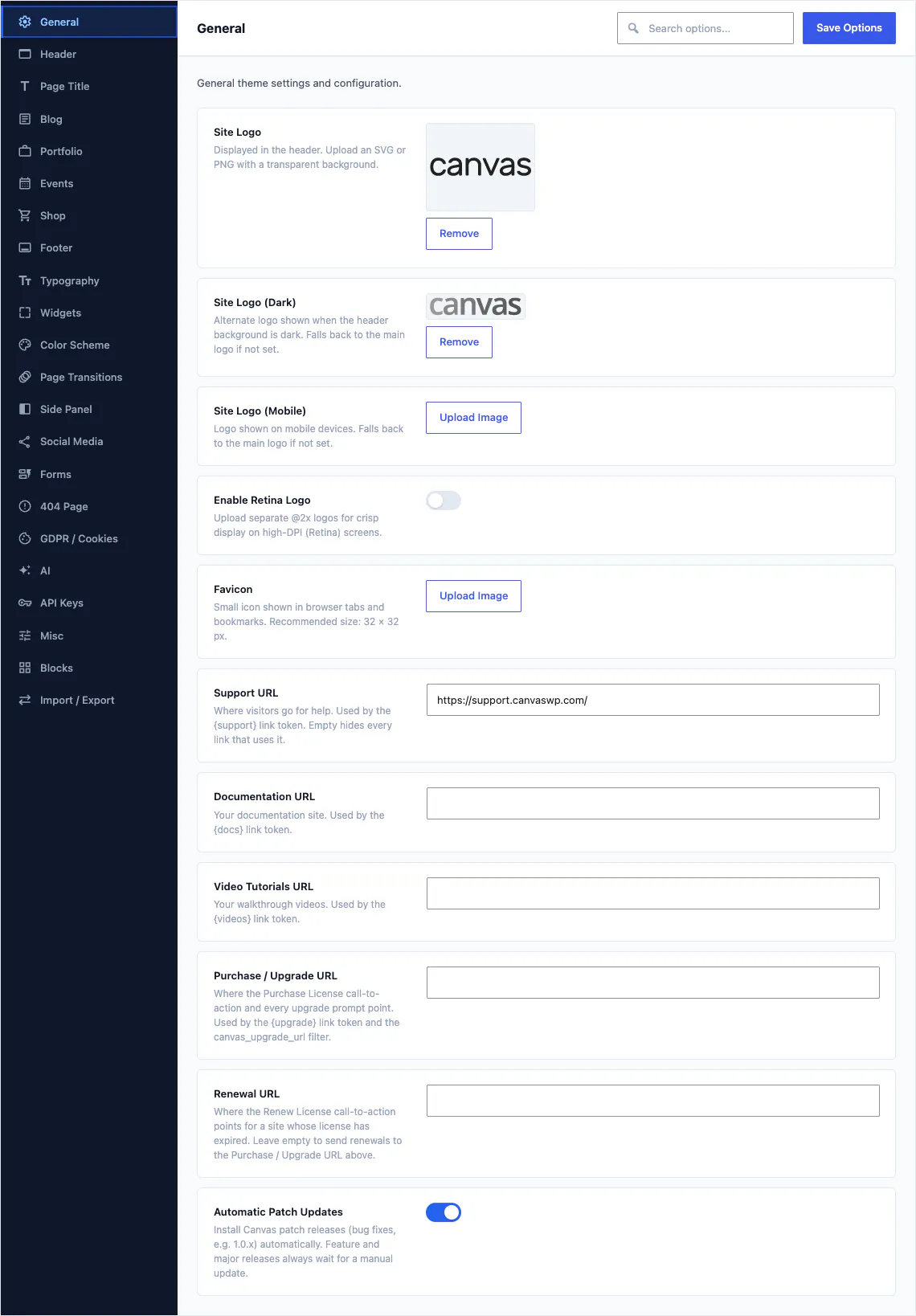This screenshot has width=916, height=1316.
Task: Select the Forms menu item
Action: coord(88,474)
